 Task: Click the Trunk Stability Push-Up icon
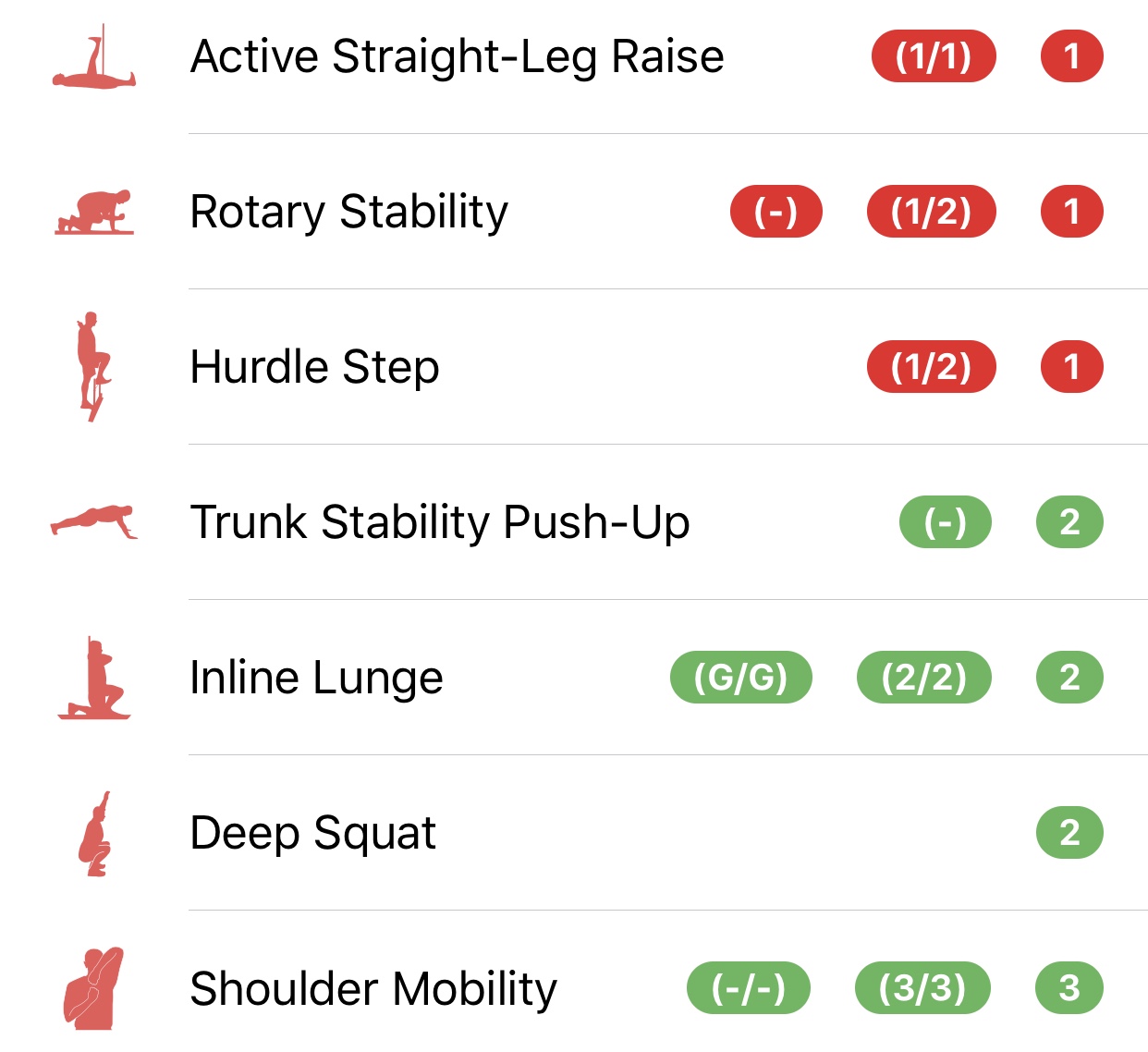tap(94, 521)
